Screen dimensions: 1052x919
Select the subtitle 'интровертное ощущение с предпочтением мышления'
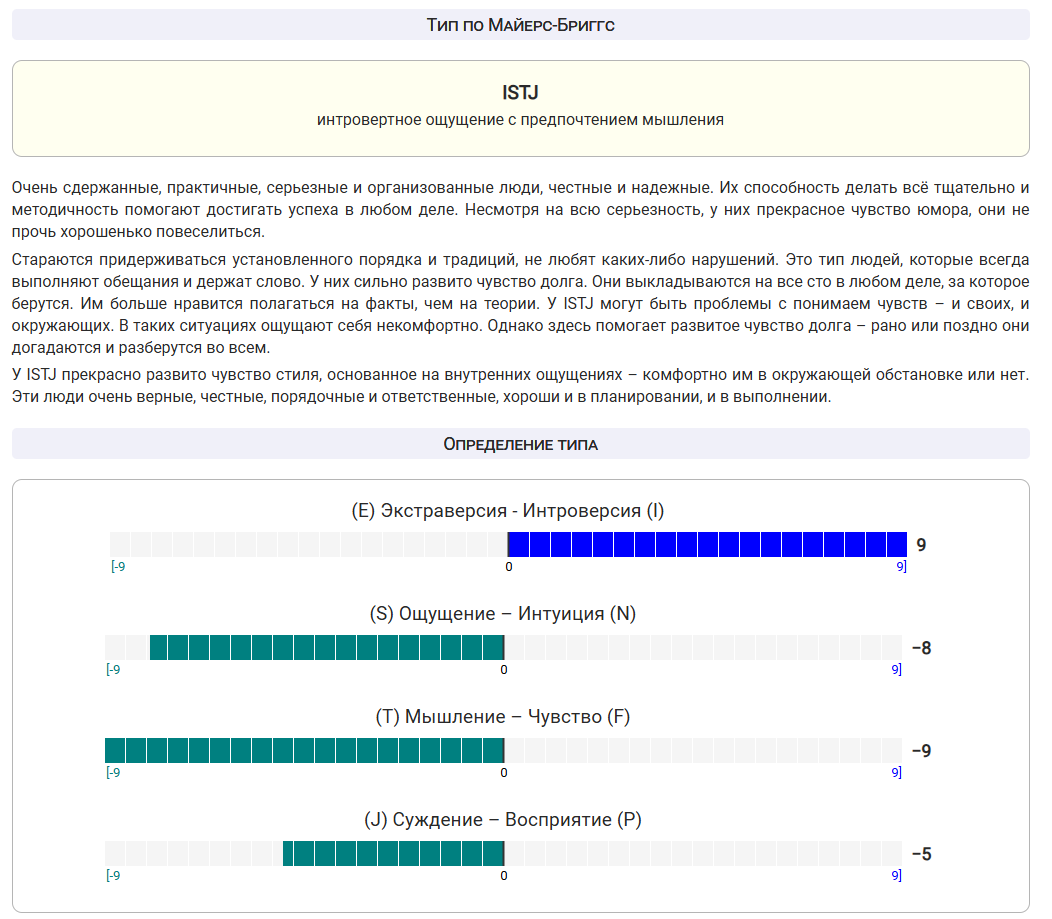pyautogui.click(x=521, y=120)
